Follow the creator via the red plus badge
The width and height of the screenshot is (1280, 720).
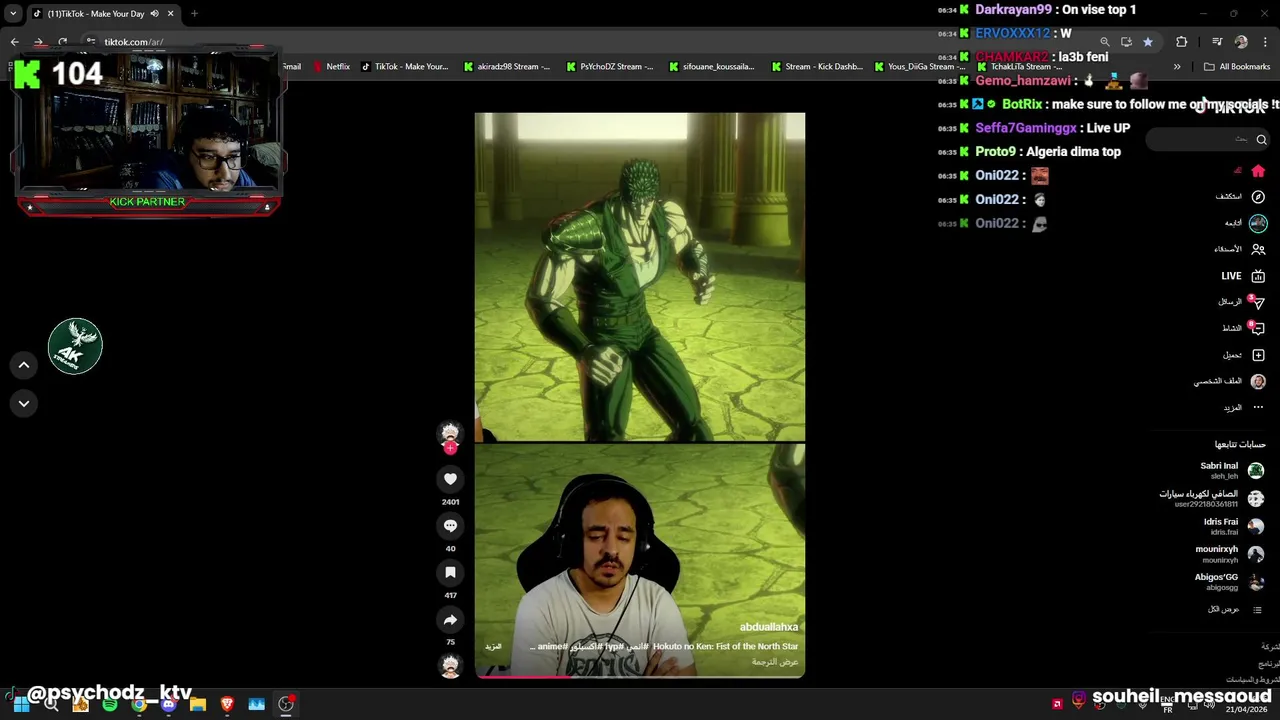(450, 448)
